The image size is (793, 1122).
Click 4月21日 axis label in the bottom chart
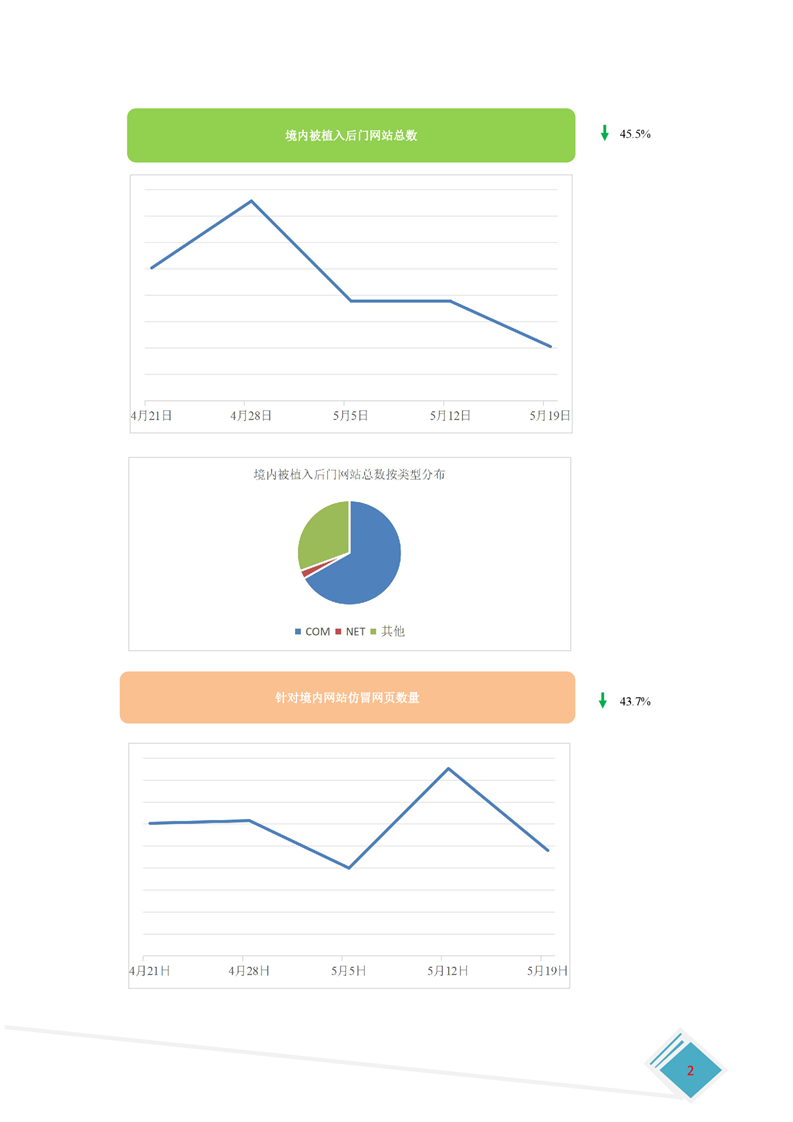click(x=150, y=971)
